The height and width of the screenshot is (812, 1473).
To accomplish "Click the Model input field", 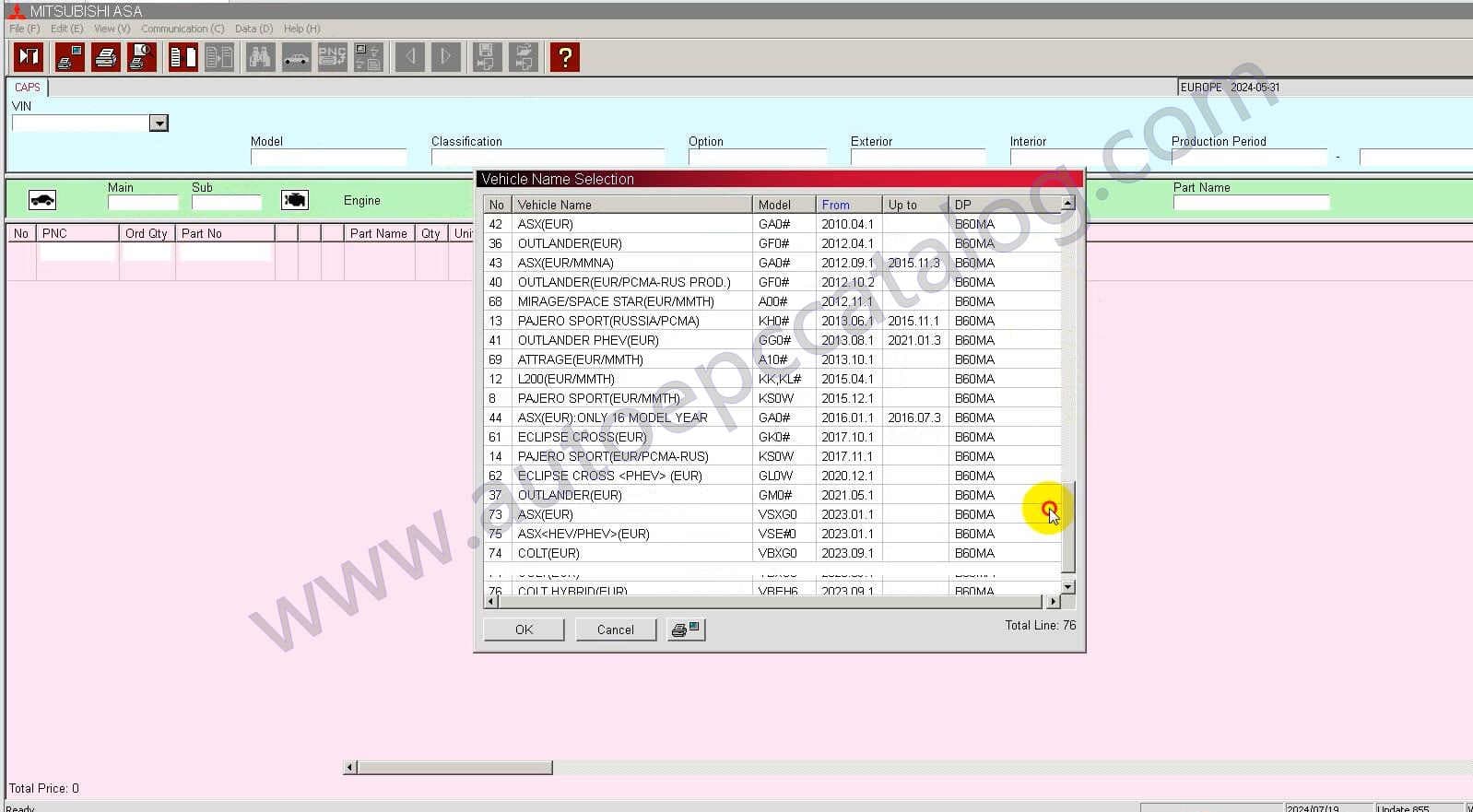I will click(x=328, y=158).
